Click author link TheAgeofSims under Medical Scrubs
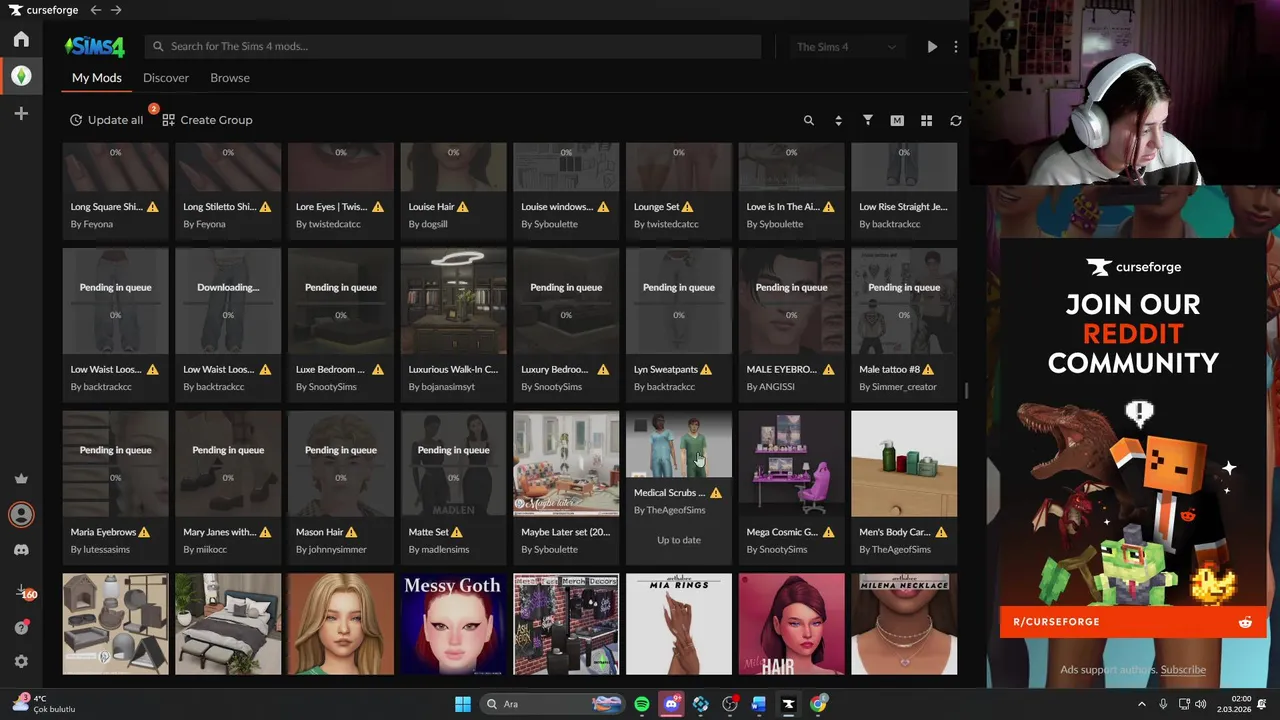Viewport: 1280px width, 720px height. tap(676, 510)
